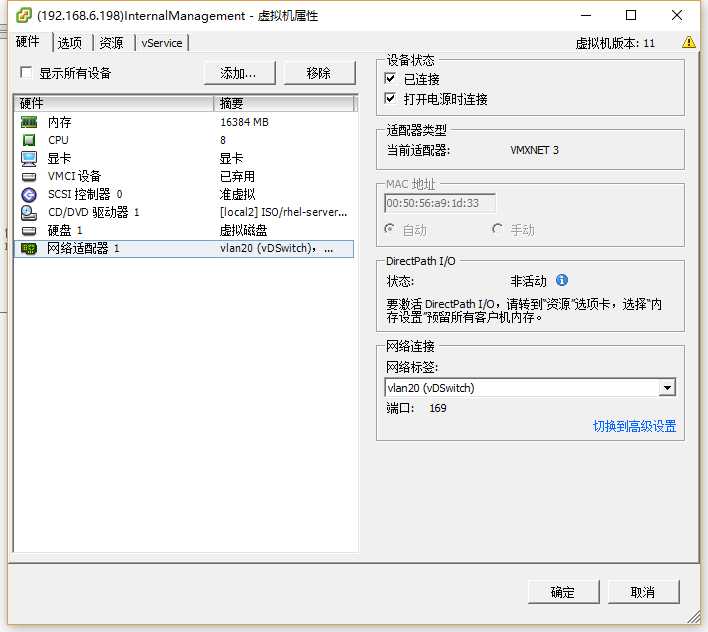Select the 硬盘 1 hard disk icon

click(x=29, y=231)
